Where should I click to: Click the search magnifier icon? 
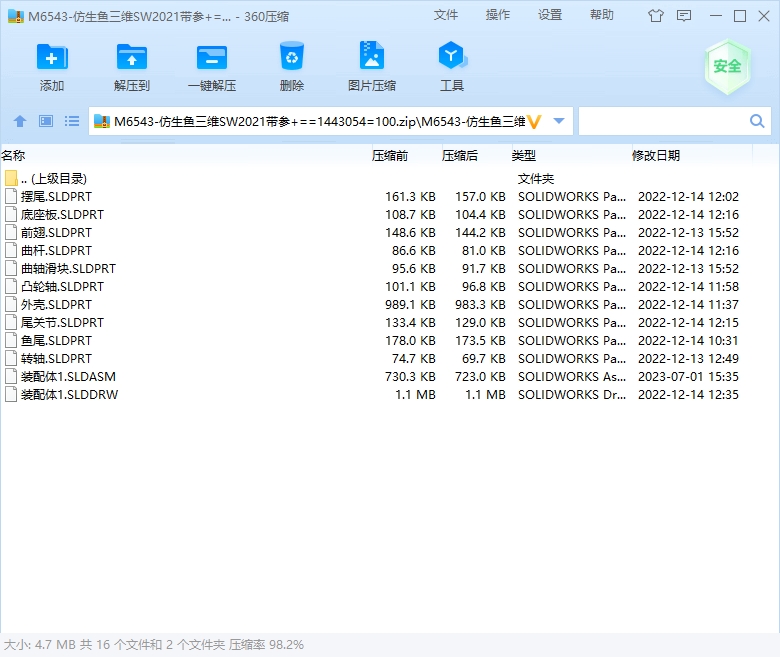tap(757, 121)
